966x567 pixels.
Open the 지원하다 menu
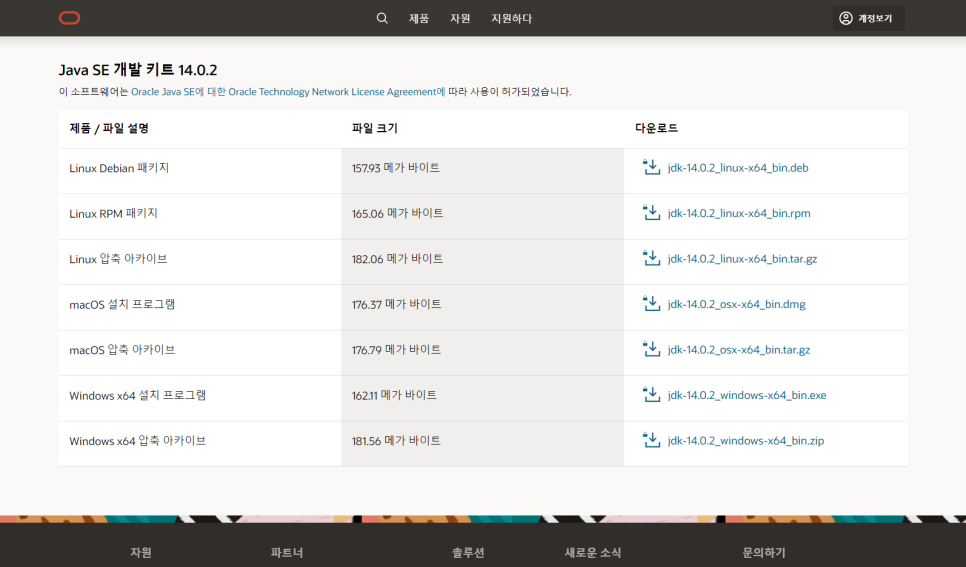tap(511, 18)
